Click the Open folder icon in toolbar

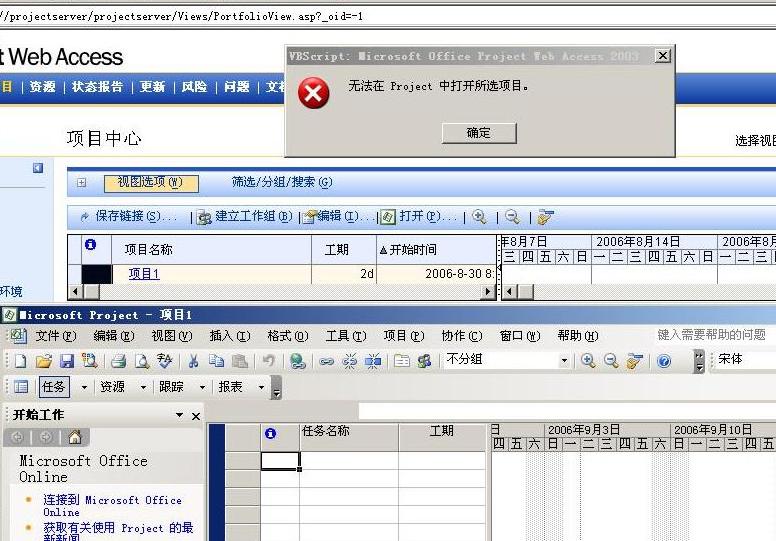point(44,361)
